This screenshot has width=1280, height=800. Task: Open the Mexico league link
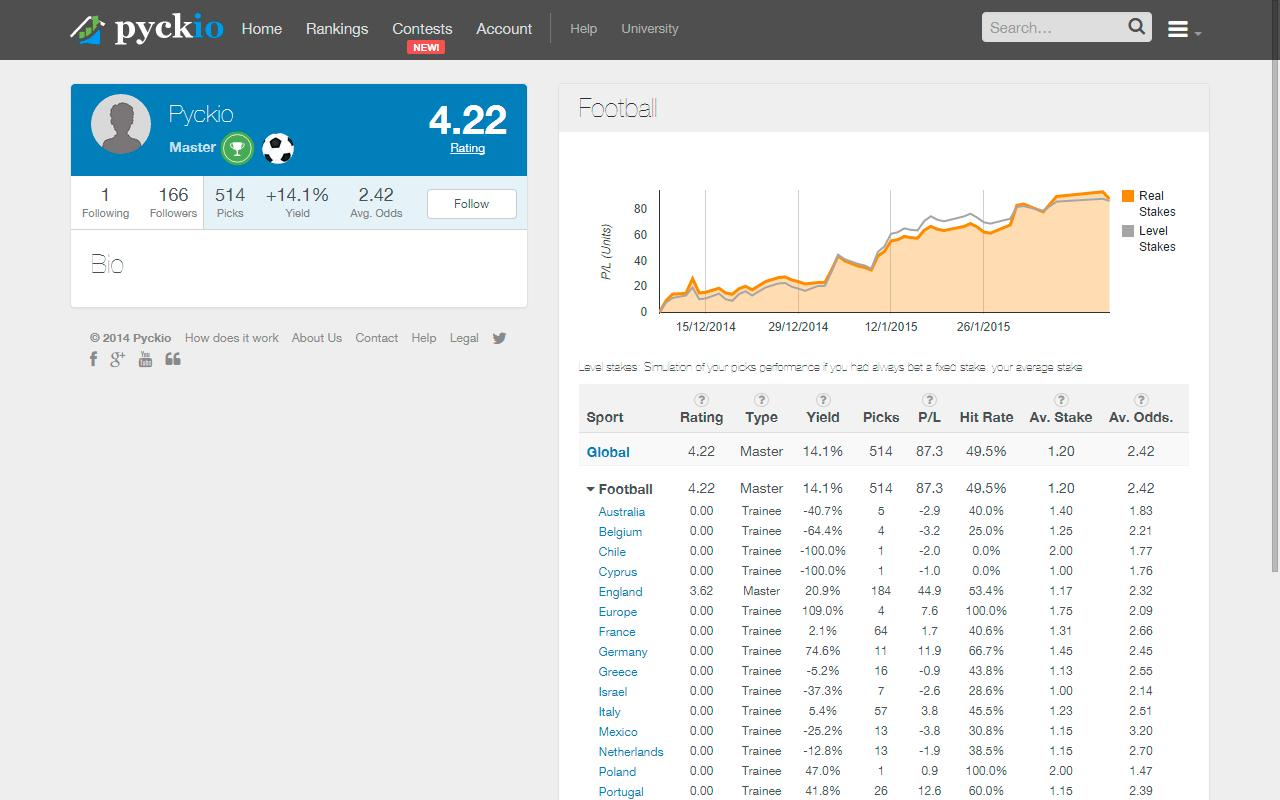point(618,732)
